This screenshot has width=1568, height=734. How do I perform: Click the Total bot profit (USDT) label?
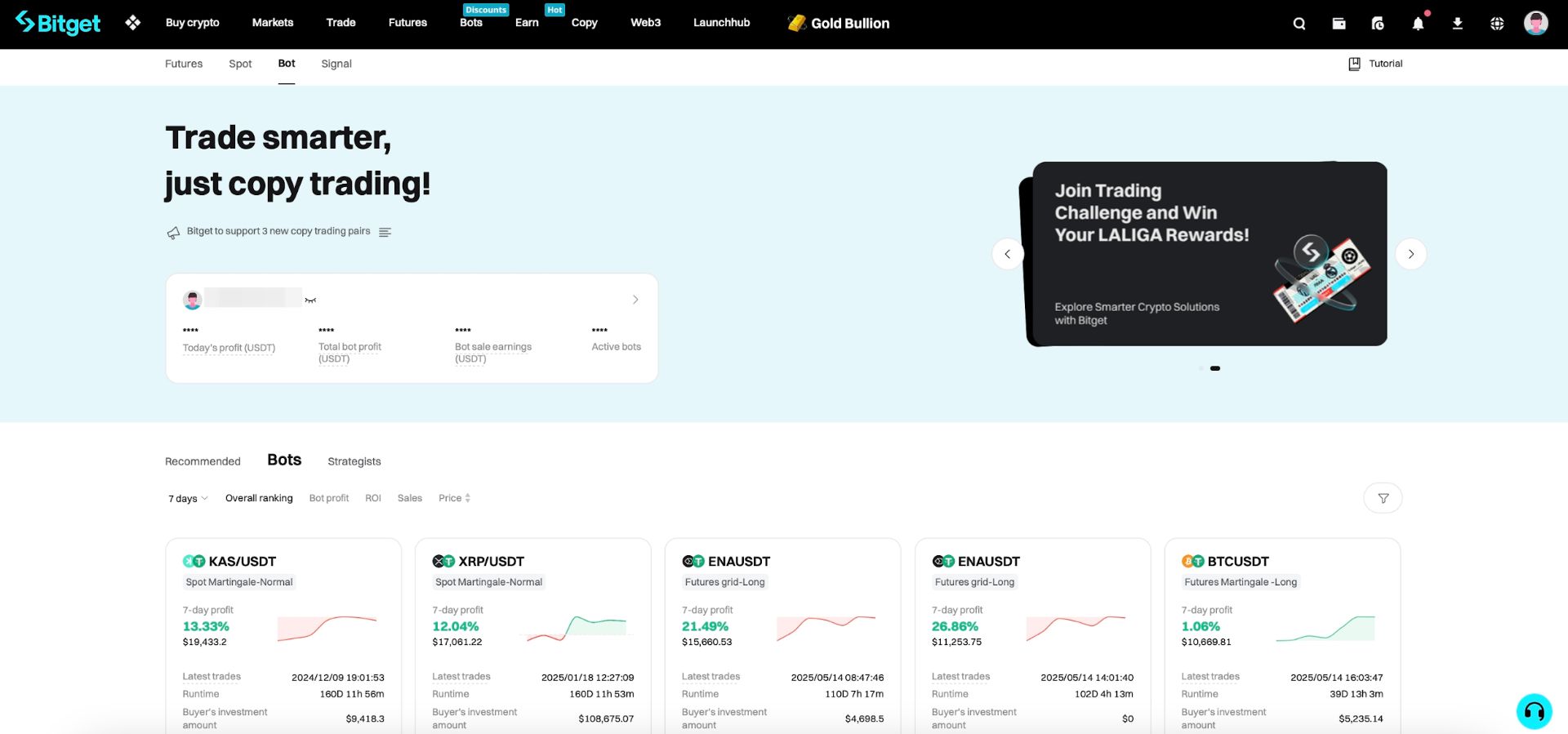pos(350,353)
